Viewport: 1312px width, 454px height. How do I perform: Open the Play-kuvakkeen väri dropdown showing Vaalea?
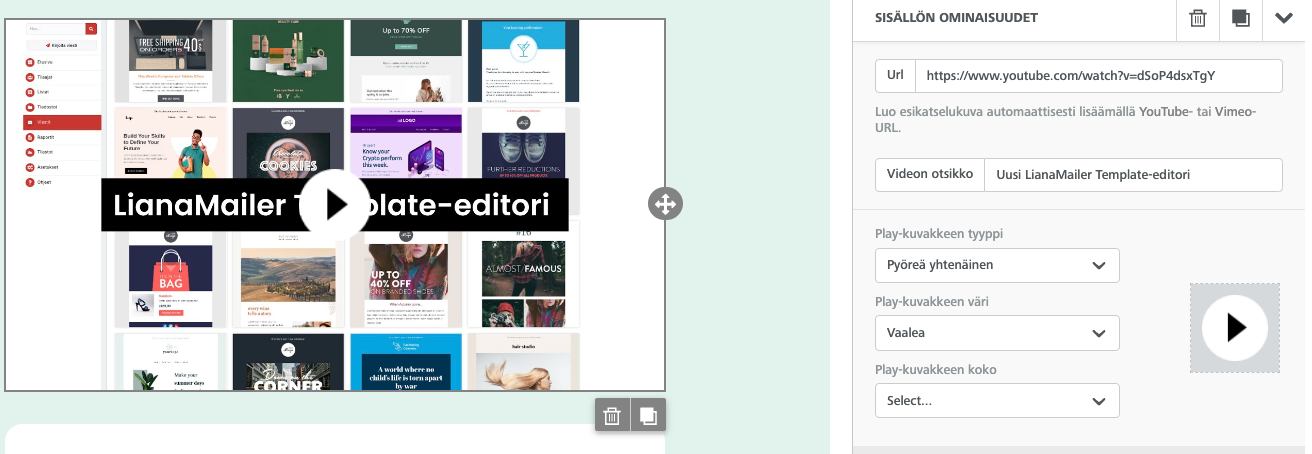(997, 333)
